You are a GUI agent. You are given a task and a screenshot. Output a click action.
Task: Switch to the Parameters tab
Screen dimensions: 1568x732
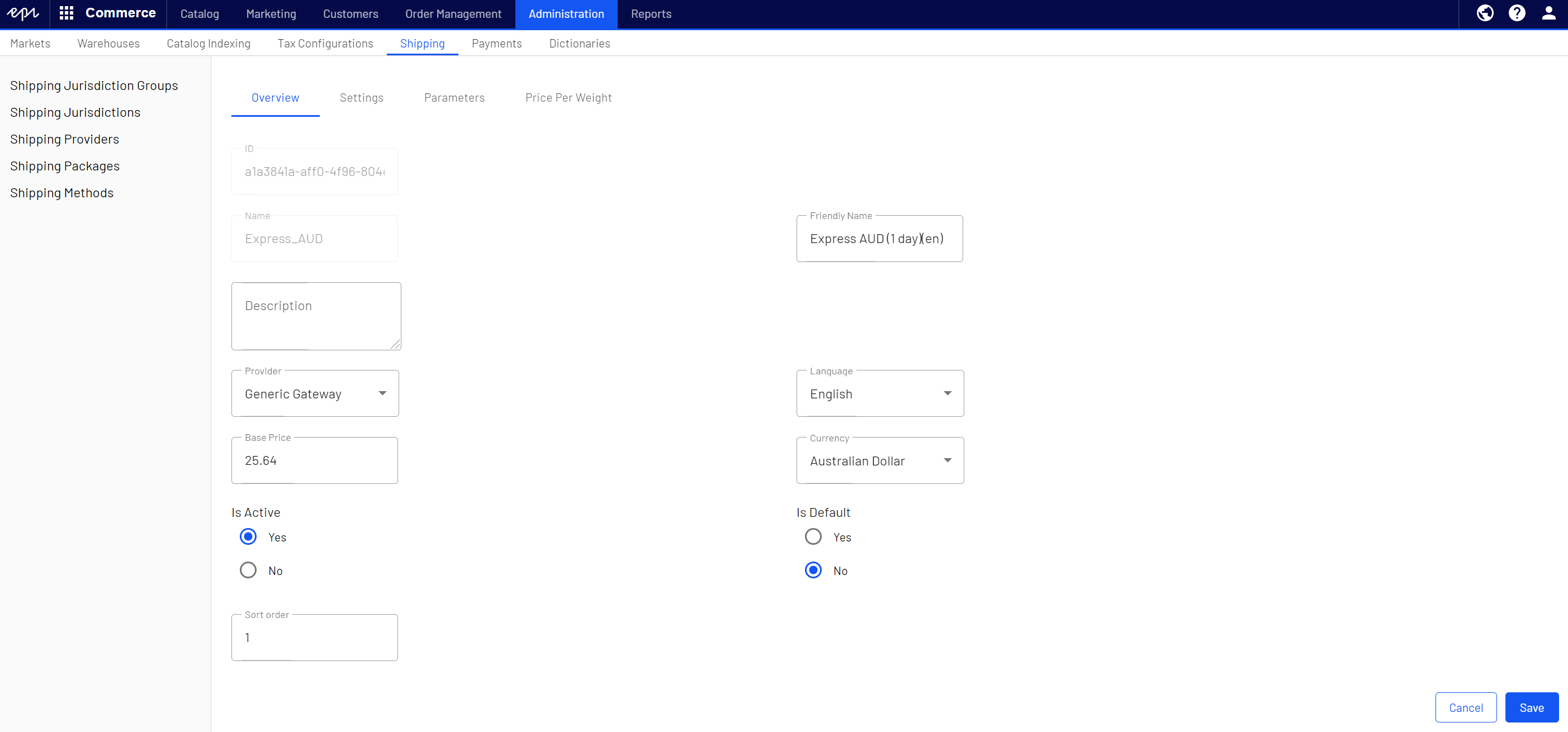[x=454, y=98]
